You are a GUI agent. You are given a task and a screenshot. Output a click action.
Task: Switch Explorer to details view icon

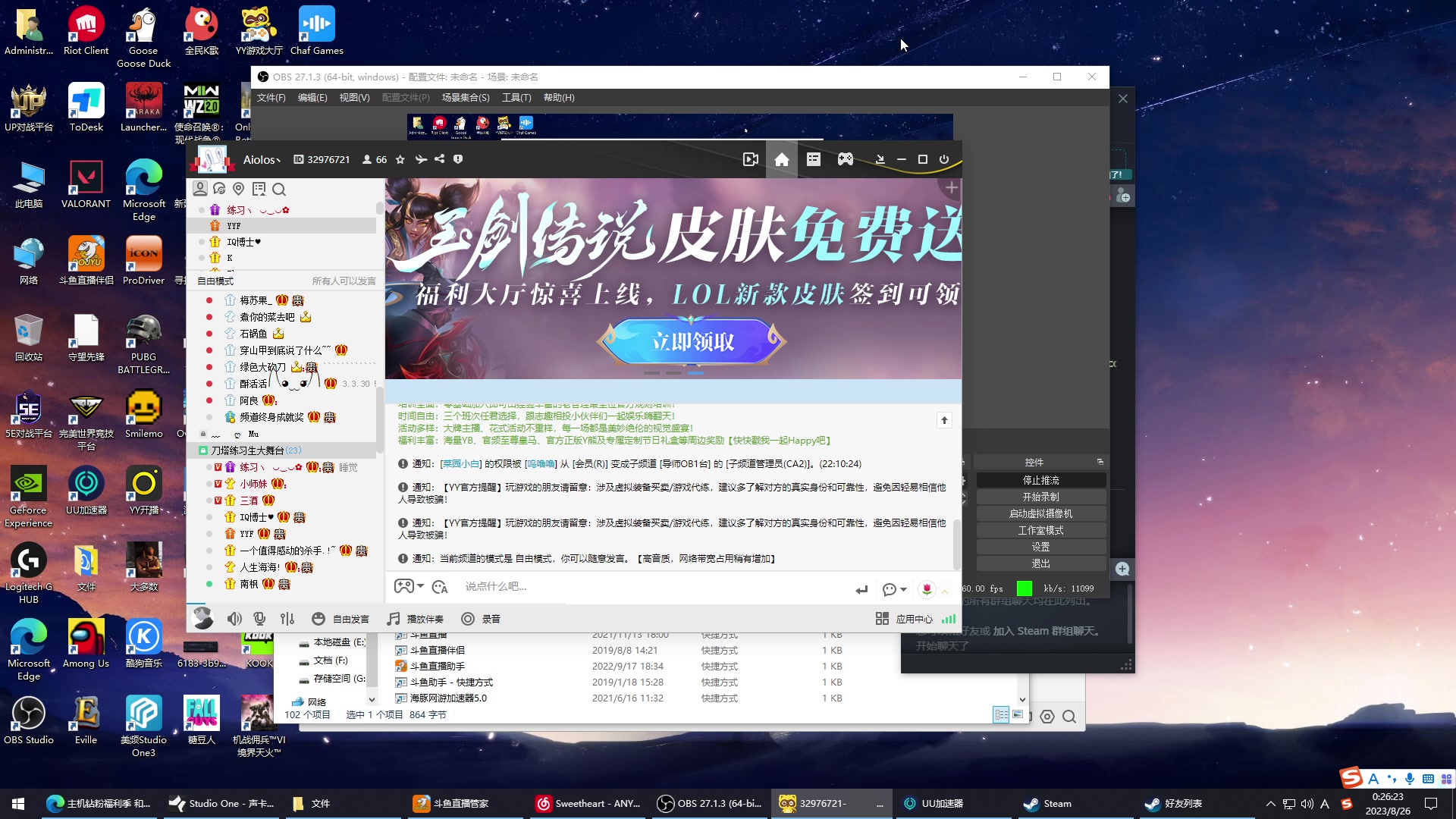coord(1001,715)
